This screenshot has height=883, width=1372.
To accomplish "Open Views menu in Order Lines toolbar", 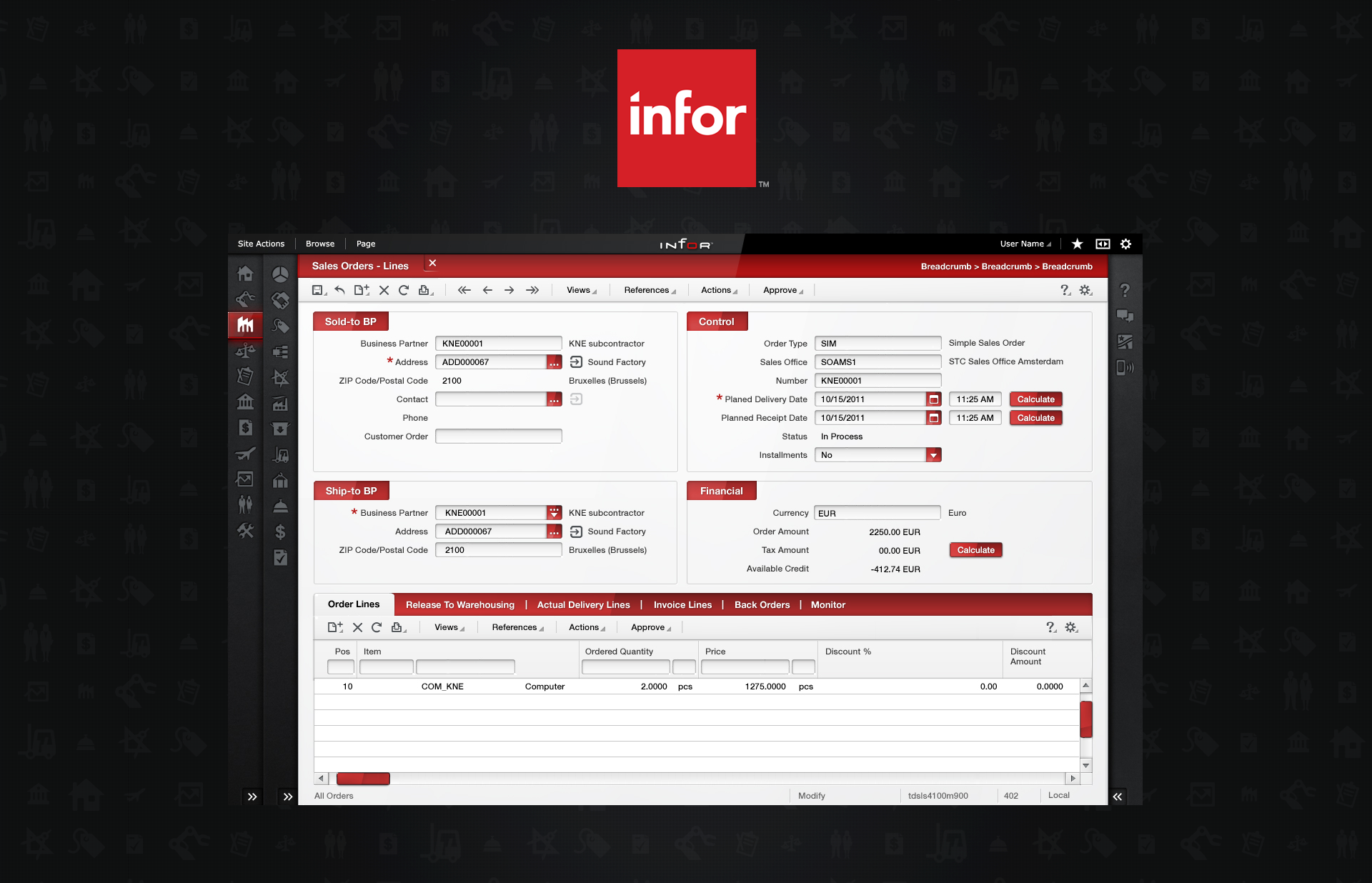I will [x=449, y=627].
